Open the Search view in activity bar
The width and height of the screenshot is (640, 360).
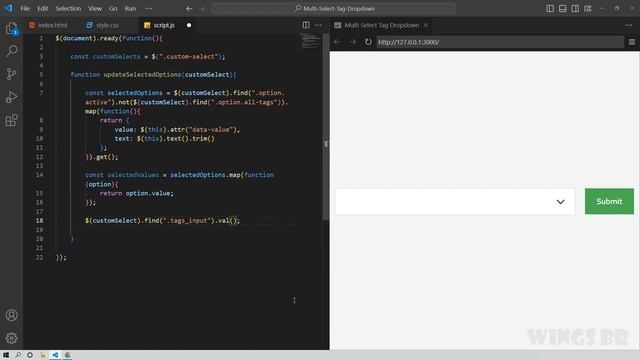pyautogui.click(x=11, y=51)
